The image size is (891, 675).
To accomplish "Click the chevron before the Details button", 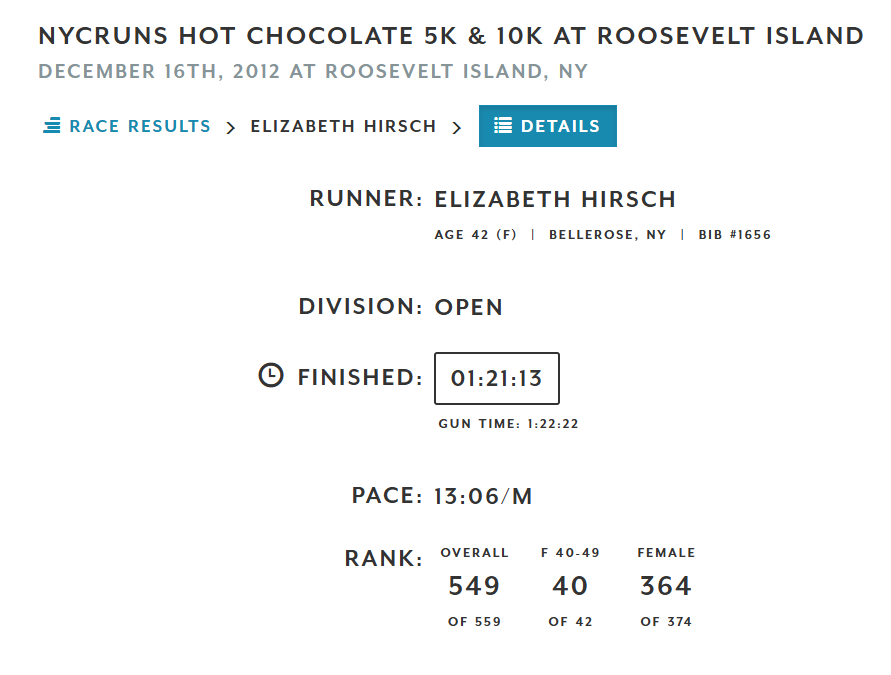I will (457, 127).
